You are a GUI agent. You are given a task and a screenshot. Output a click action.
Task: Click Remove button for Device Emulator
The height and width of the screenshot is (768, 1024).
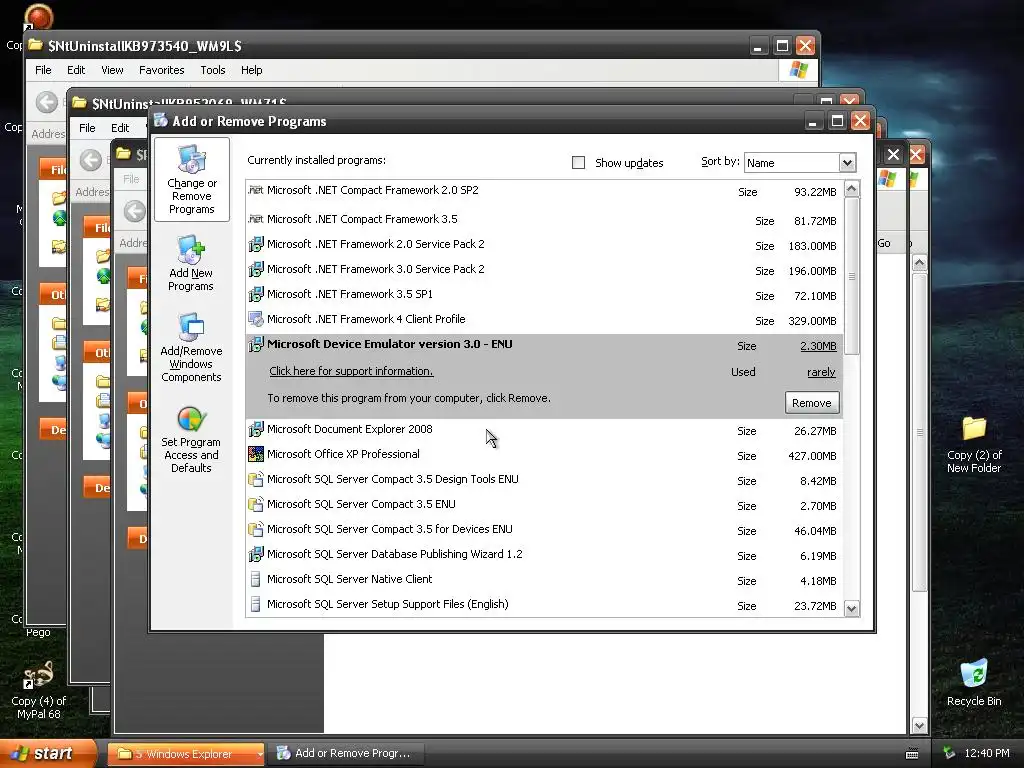812,403
